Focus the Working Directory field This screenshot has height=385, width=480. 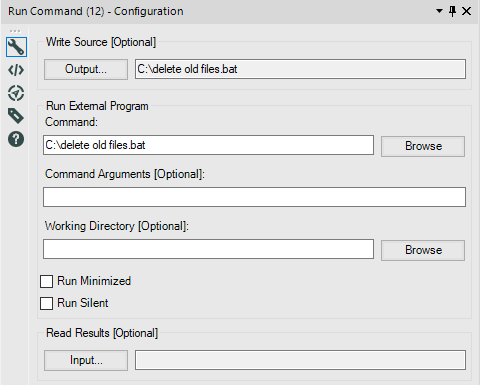(208, 249)
